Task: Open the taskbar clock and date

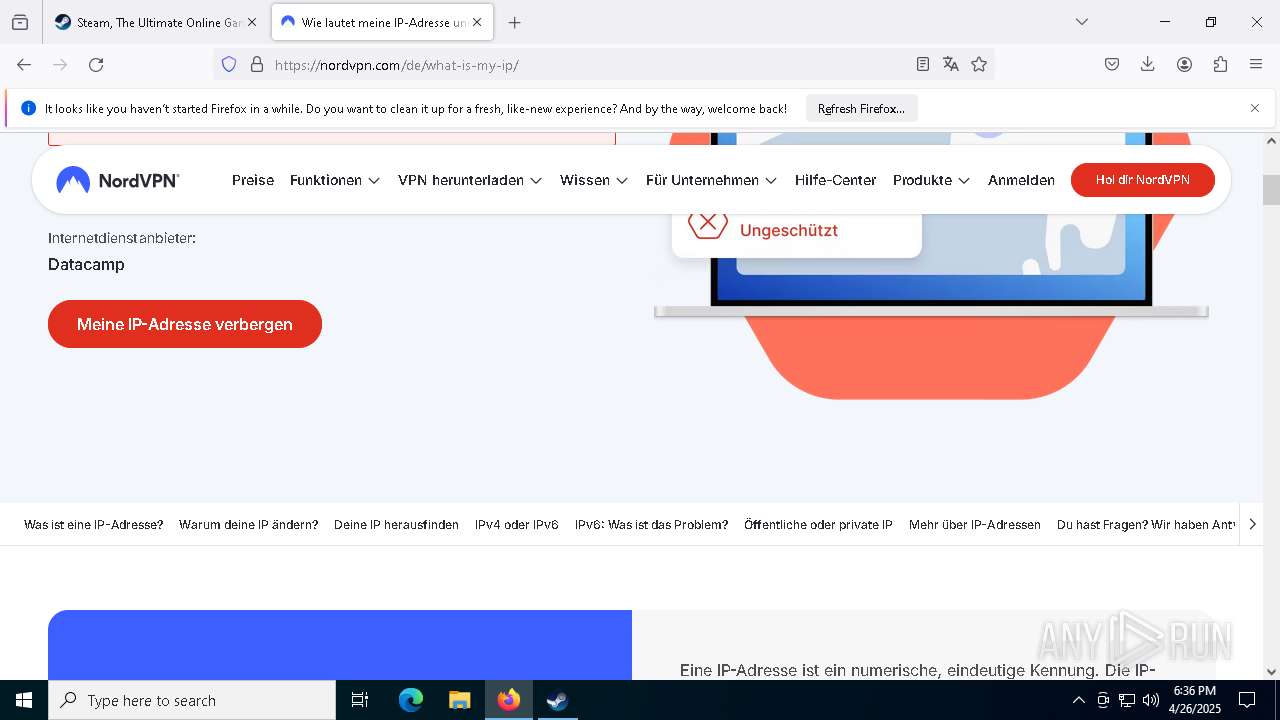Action: pos(1195,700)
